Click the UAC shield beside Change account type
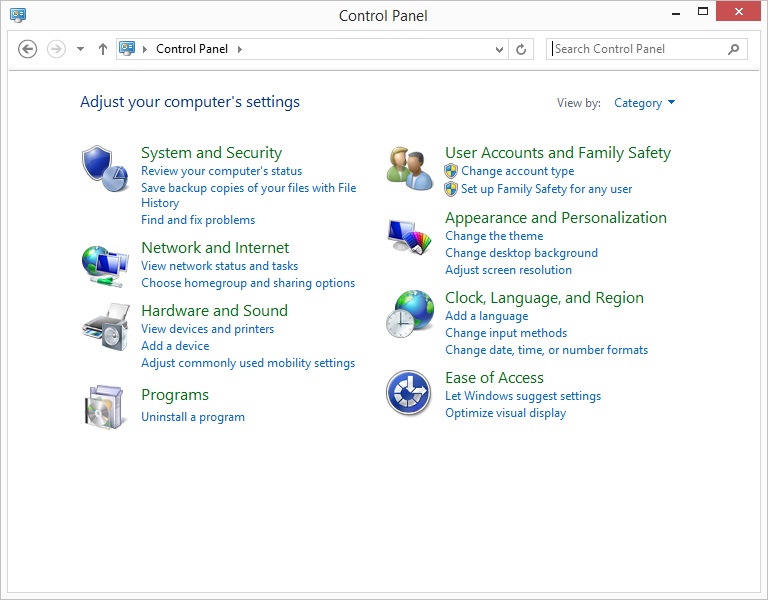Viewport: 768px width, 600px height. click(451, 171)
